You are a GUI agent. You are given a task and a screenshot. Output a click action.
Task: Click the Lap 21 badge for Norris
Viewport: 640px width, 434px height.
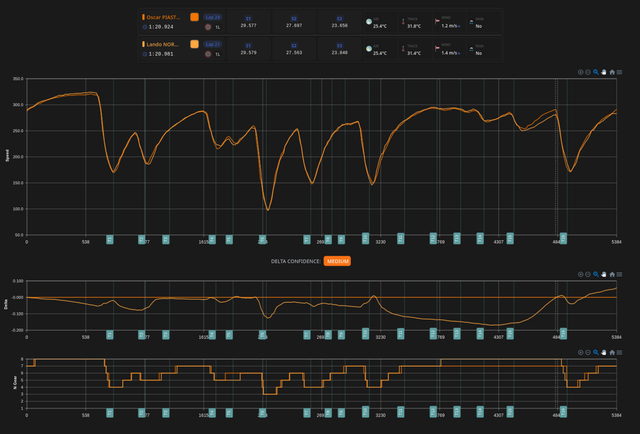(213, 44)
